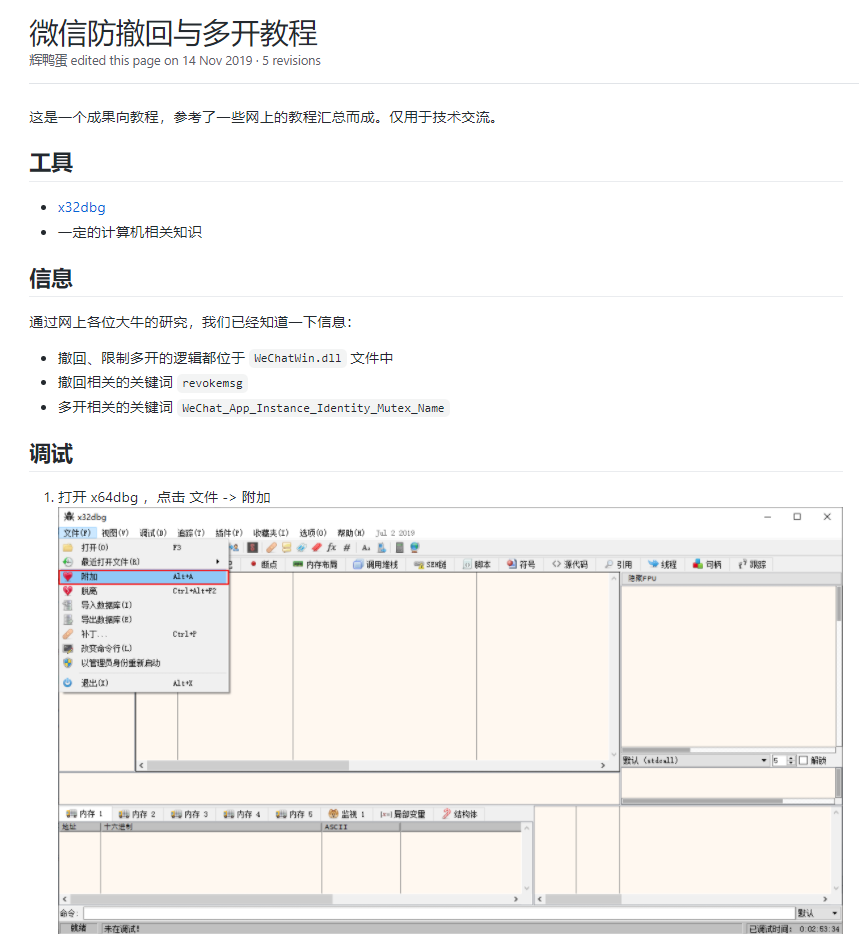The height and width of the screenshot is (934, 859).
Task: Click the 5 revisions link
Action: [291, 60]
